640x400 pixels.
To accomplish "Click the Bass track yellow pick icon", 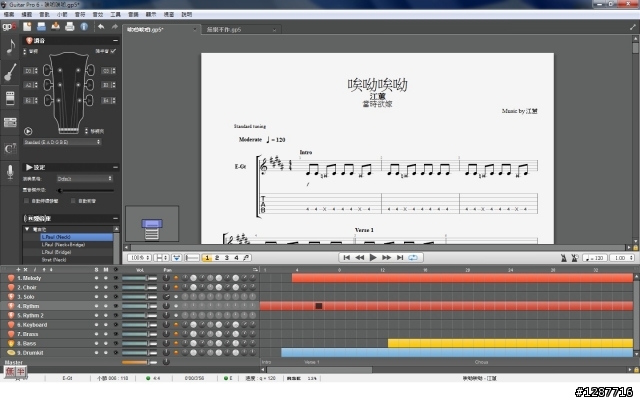I will pos(11,343).
